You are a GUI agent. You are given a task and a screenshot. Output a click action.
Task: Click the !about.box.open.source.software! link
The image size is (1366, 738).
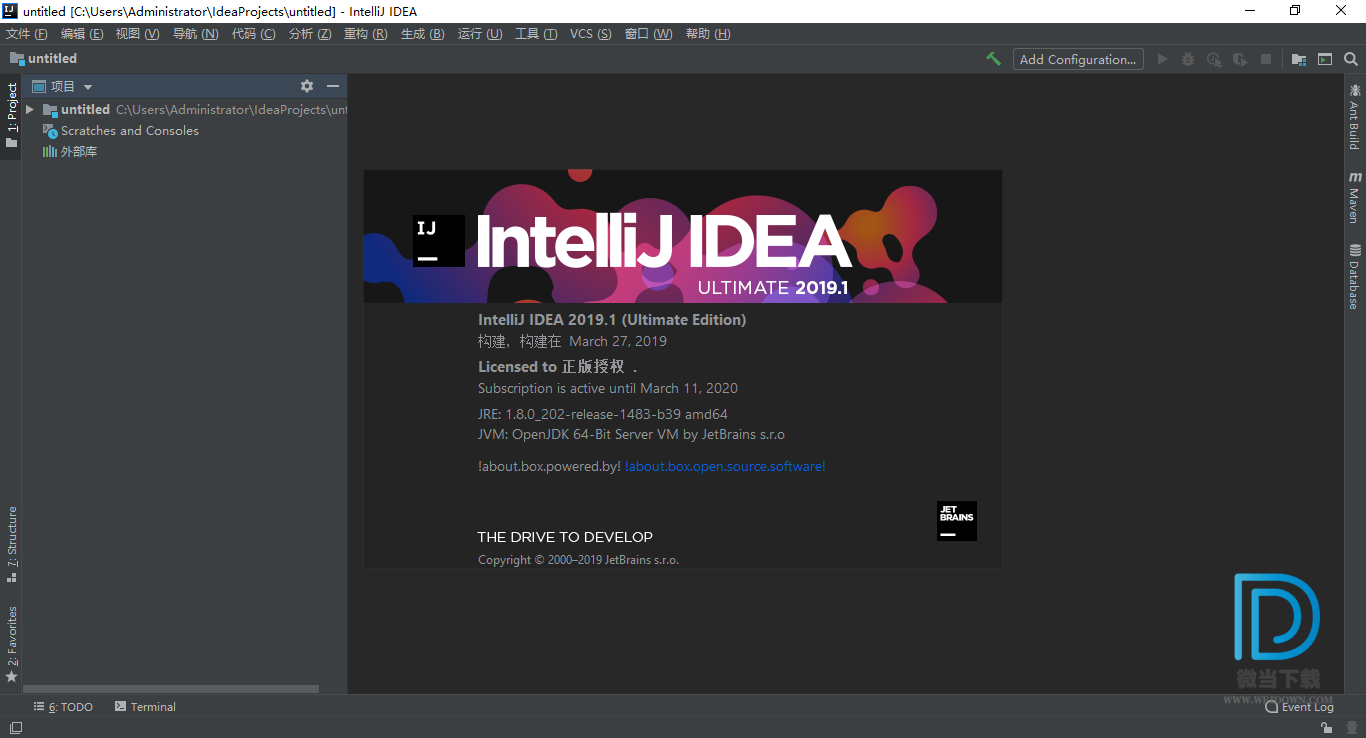tap(725, 467)
